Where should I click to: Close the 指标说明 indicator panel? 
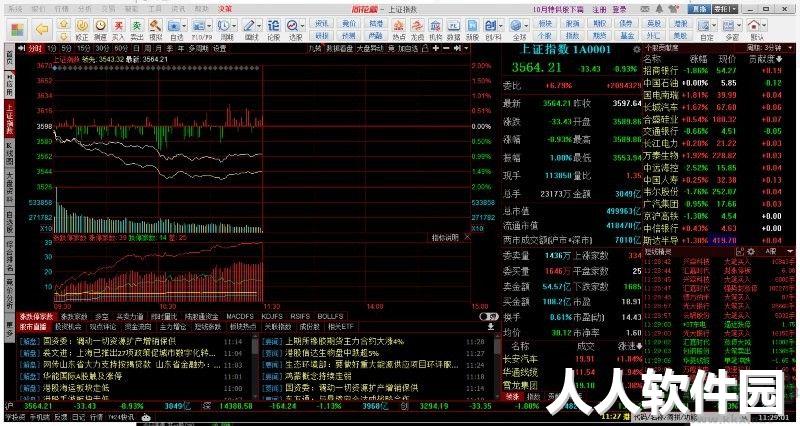[x=467, y=237]
